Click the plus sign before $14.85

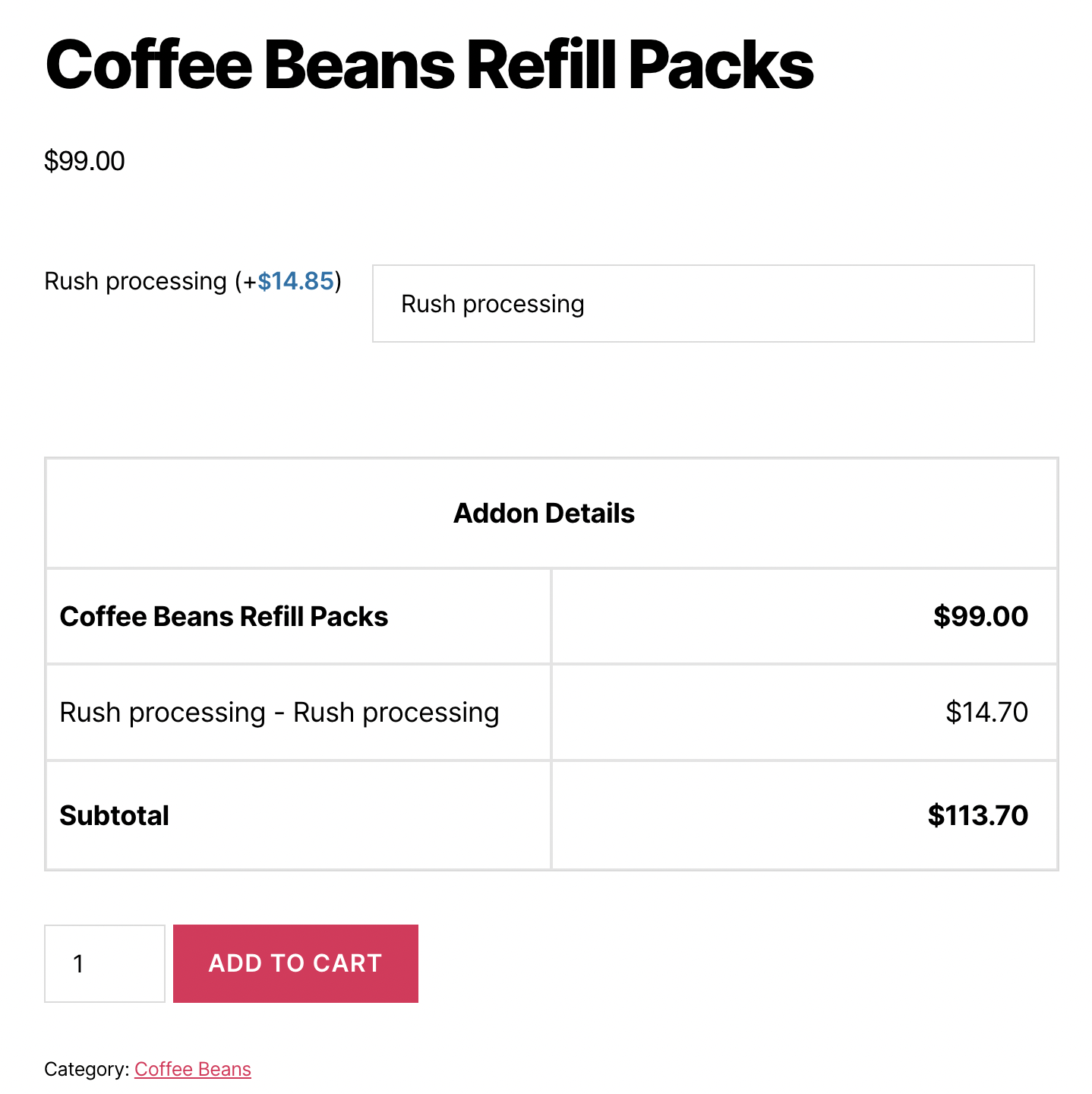coord(249,282)
